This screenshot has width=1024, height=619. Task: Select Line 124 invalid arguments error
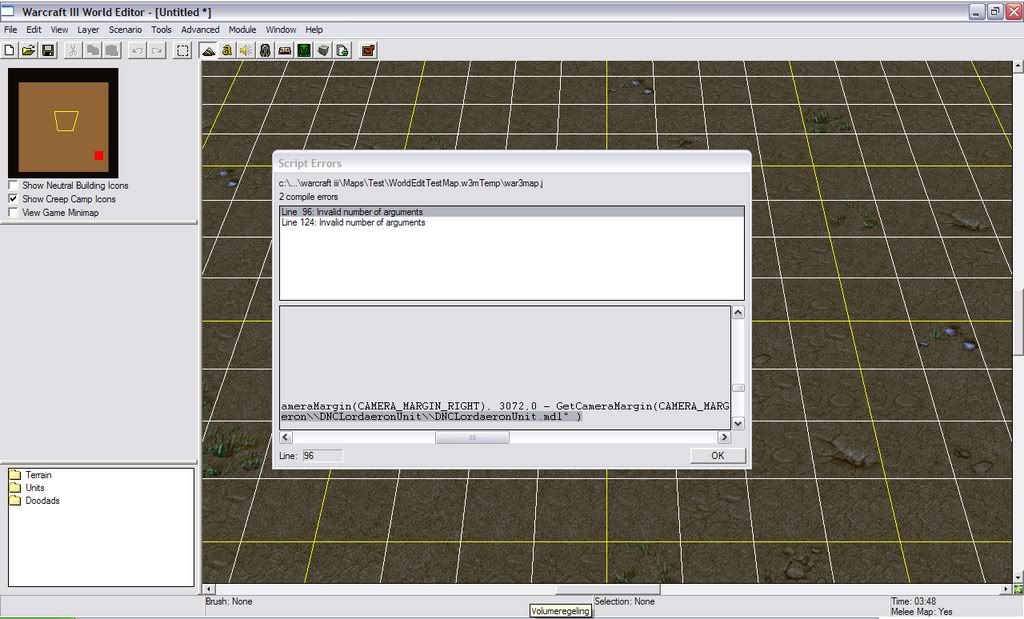tap(511, 223)
